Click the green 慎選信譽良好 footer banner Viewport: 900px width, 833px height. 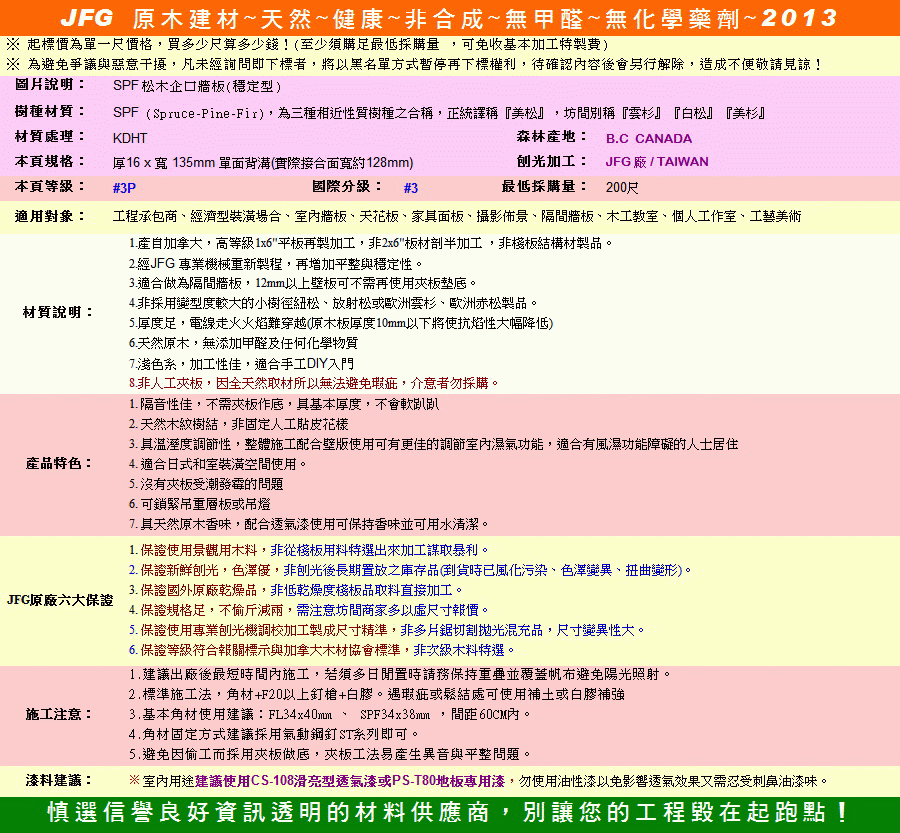450,814
